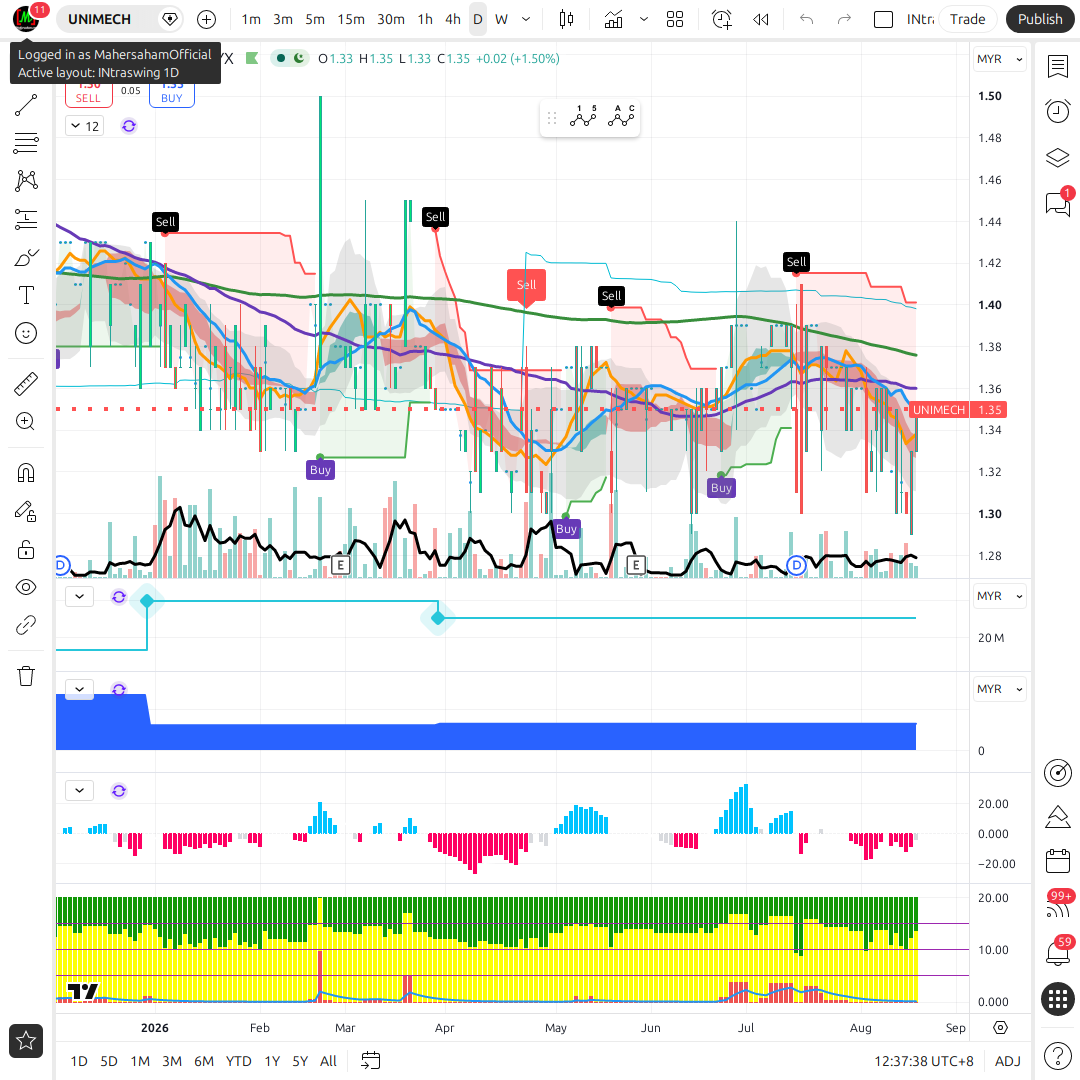1080x1080 pixels.
Task: Expand the histogram pane legend chevron
Action: click(79, 790)
